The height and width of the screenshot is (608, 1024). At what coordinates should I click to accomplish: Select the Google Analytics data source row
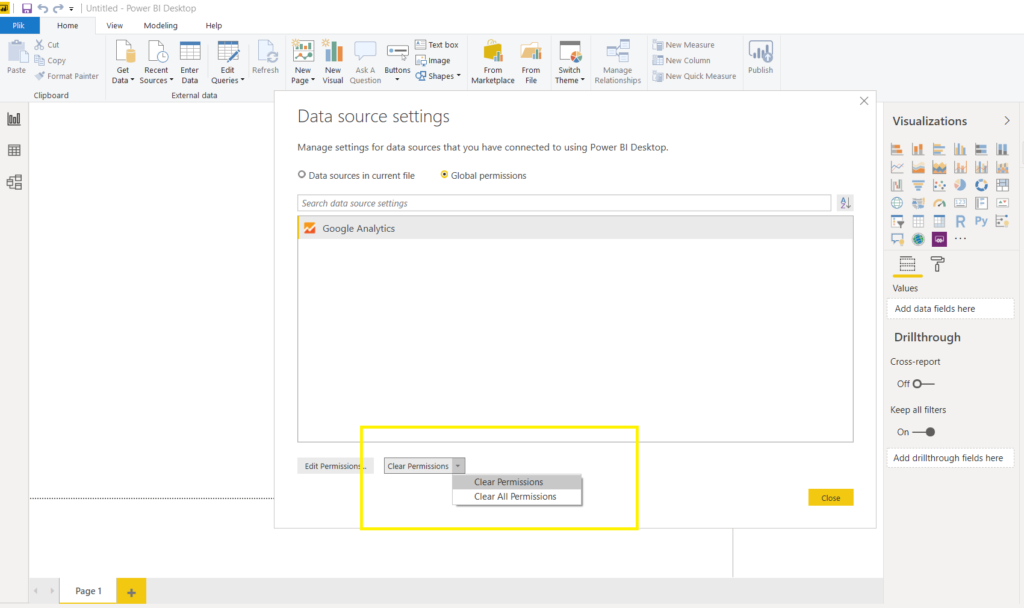(x=575, y=229)
